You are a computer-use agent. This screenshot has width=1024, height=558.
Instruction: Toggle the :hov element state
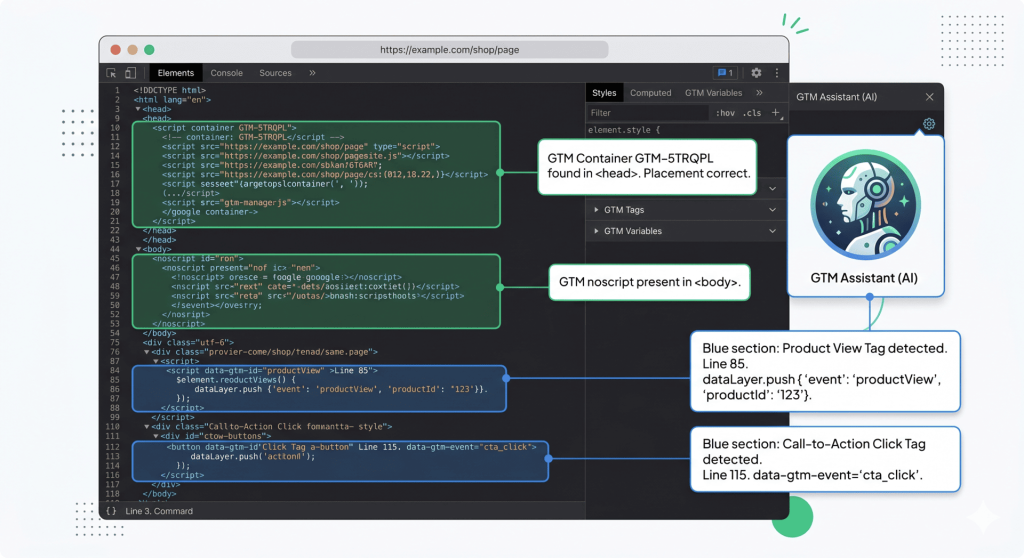pos(725,113)
